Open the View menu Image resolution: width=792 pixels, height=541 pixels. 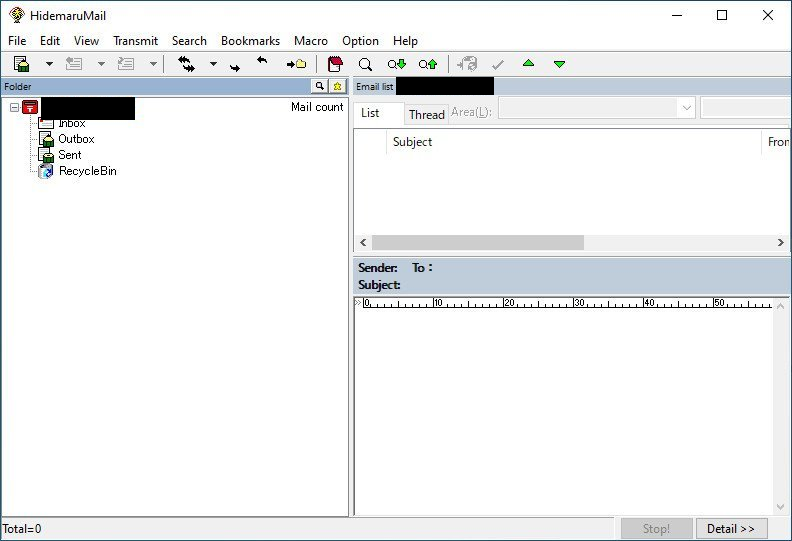tap(86, 41)
